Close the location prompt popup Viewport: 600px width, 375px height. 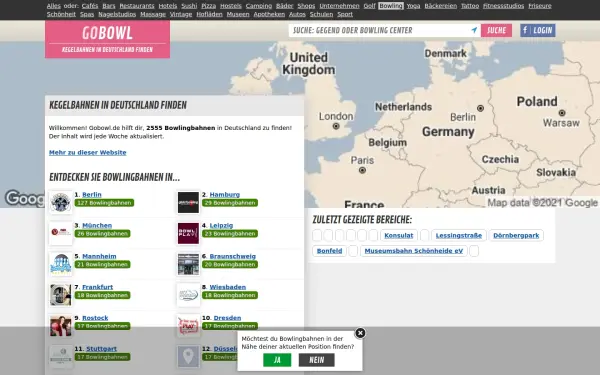pyautogui.click(x=360, y=333)
